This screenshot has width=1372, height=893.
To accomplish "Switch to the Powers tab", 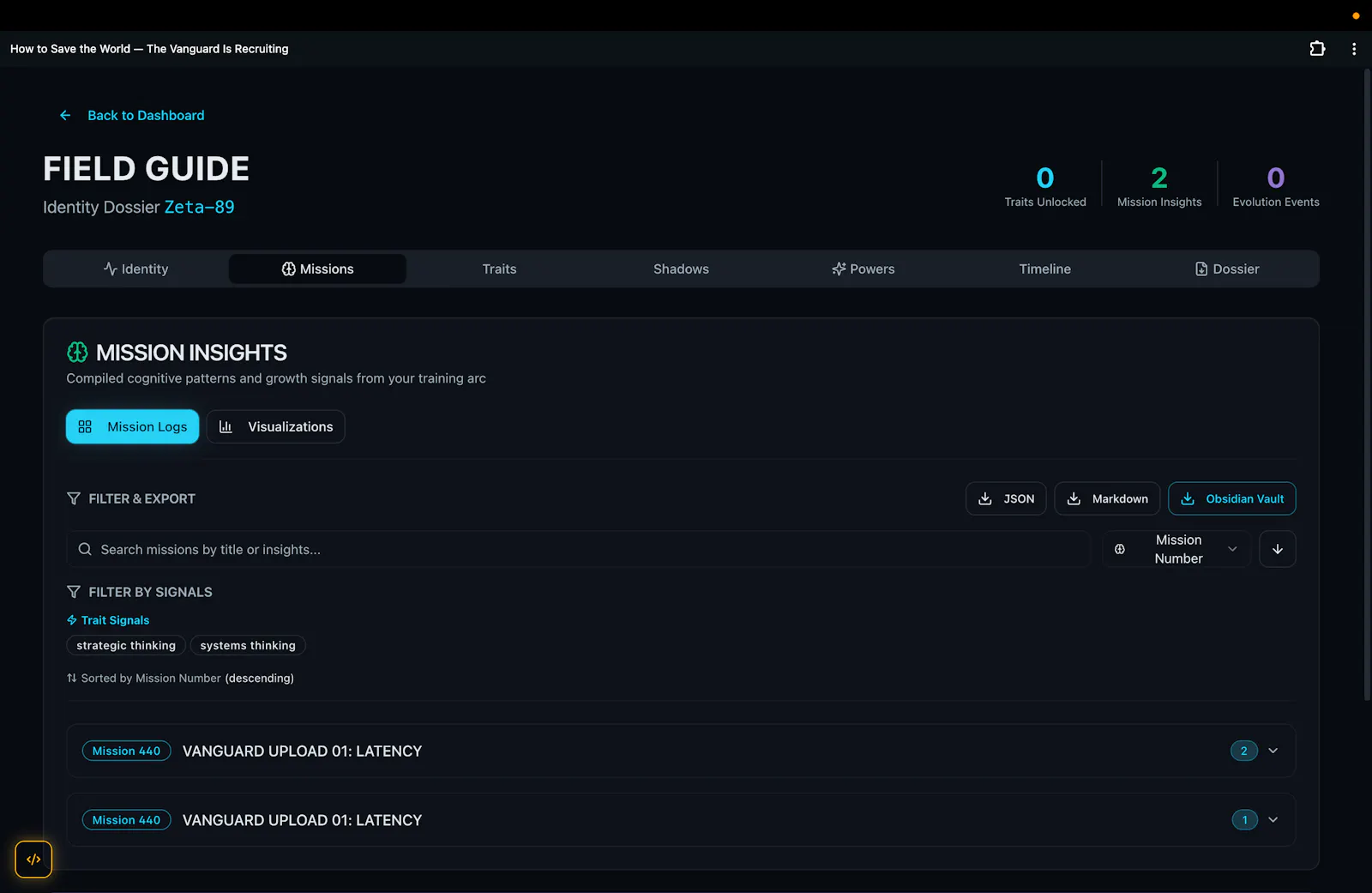I will 863,269.
